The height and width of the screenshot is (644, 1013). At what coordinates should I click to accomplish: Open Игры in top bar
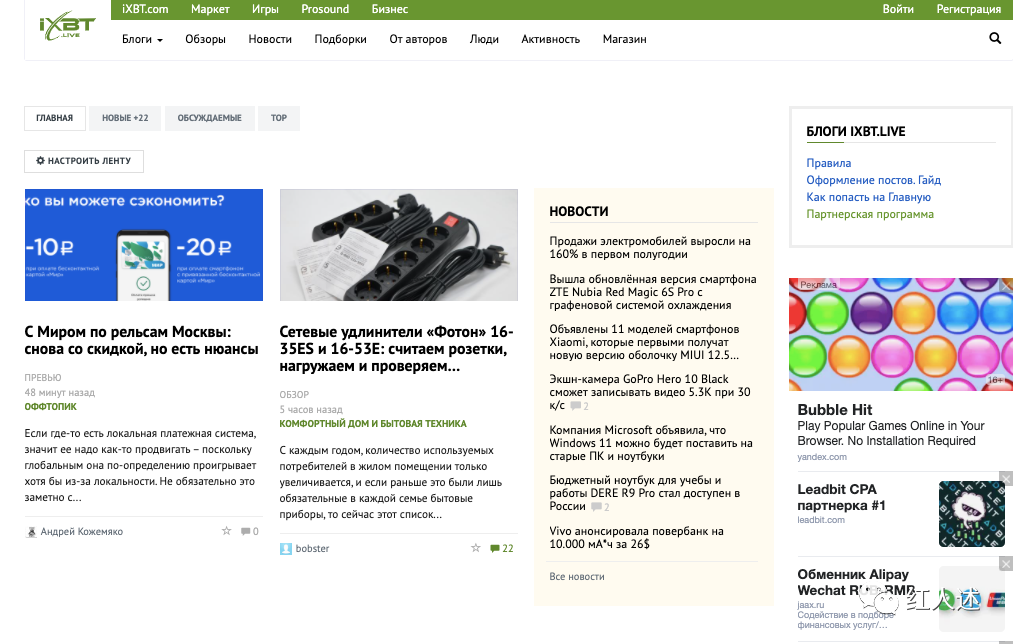tap(265, 9)
